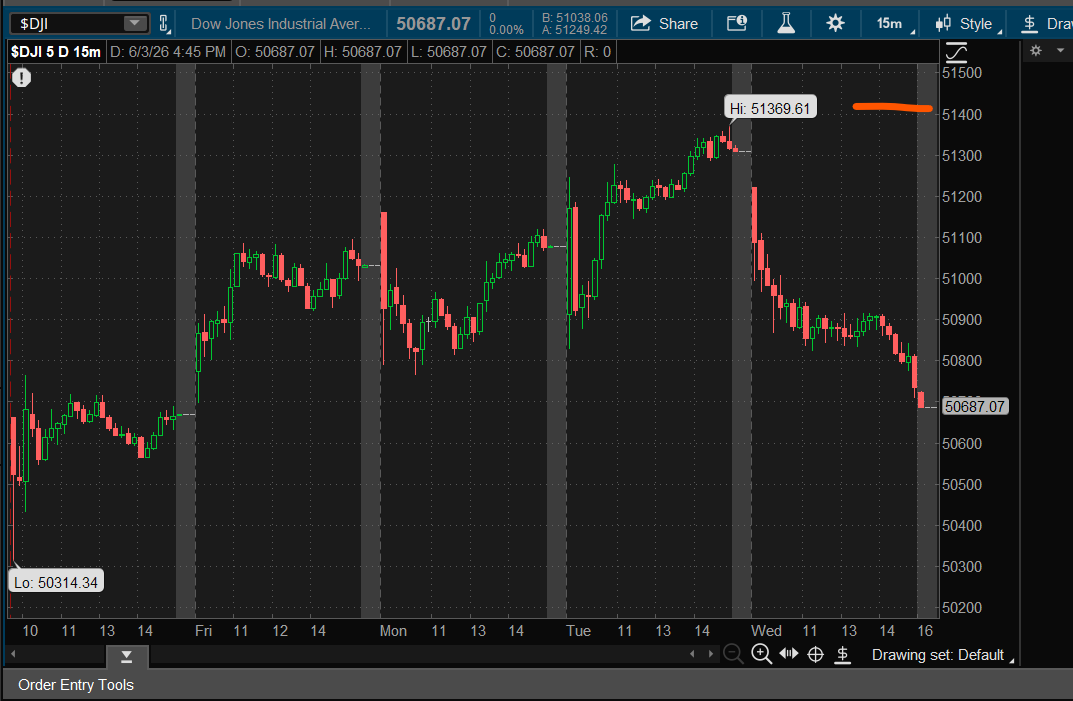Viewport: 1073px width, 701px height.
Task: Open the 15m timeframe dropdown
Action: [894, 24]
